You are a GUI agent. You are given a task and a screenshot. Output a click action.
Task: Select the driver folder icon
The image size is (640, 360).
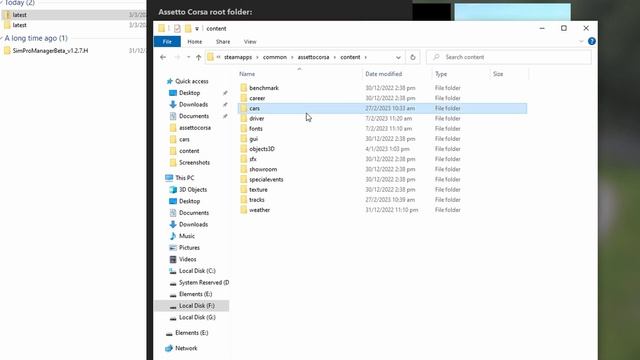click(x=244, y=118)
